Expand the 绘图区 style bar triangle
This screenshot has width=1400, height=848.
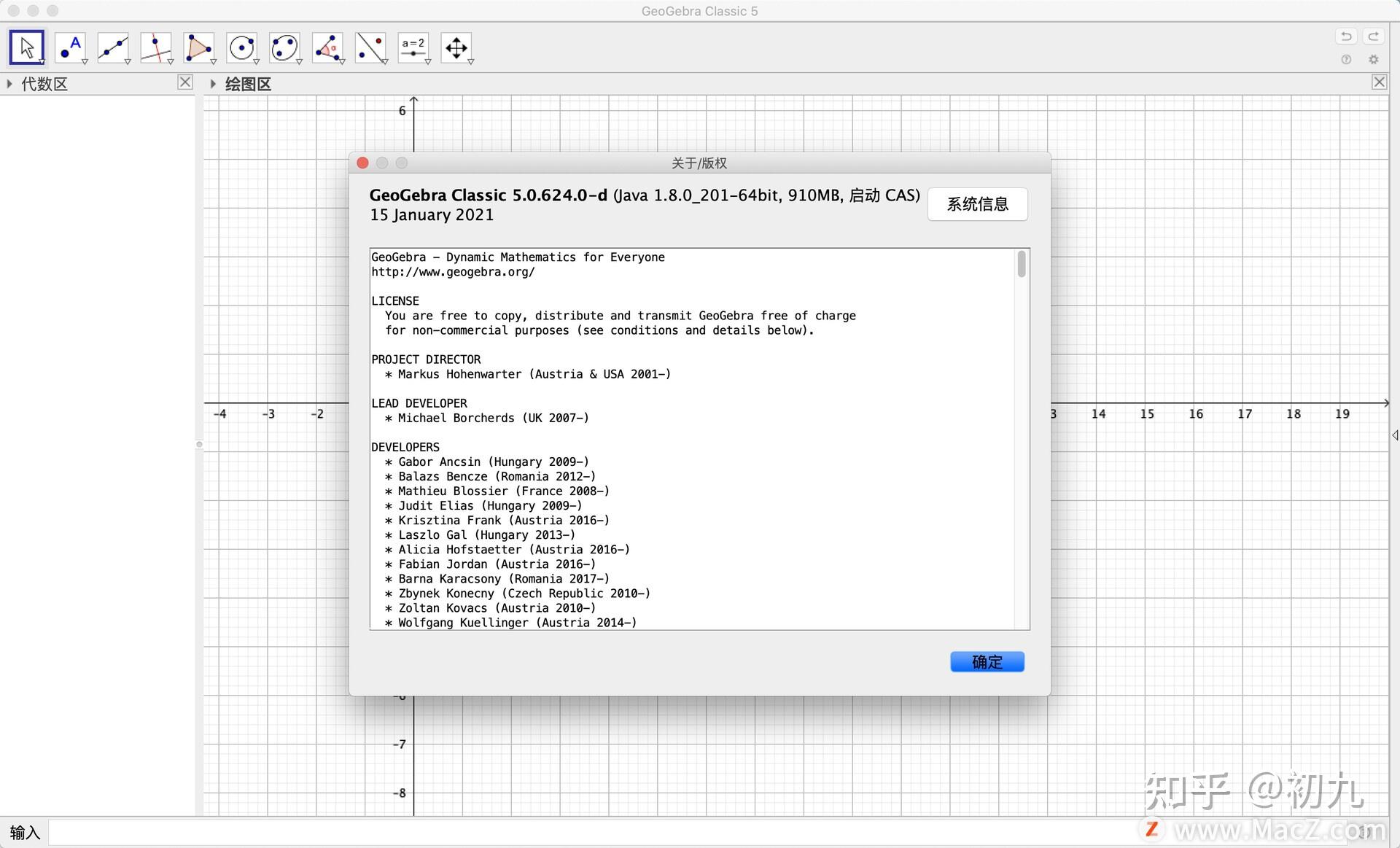(x=213, y=84)
